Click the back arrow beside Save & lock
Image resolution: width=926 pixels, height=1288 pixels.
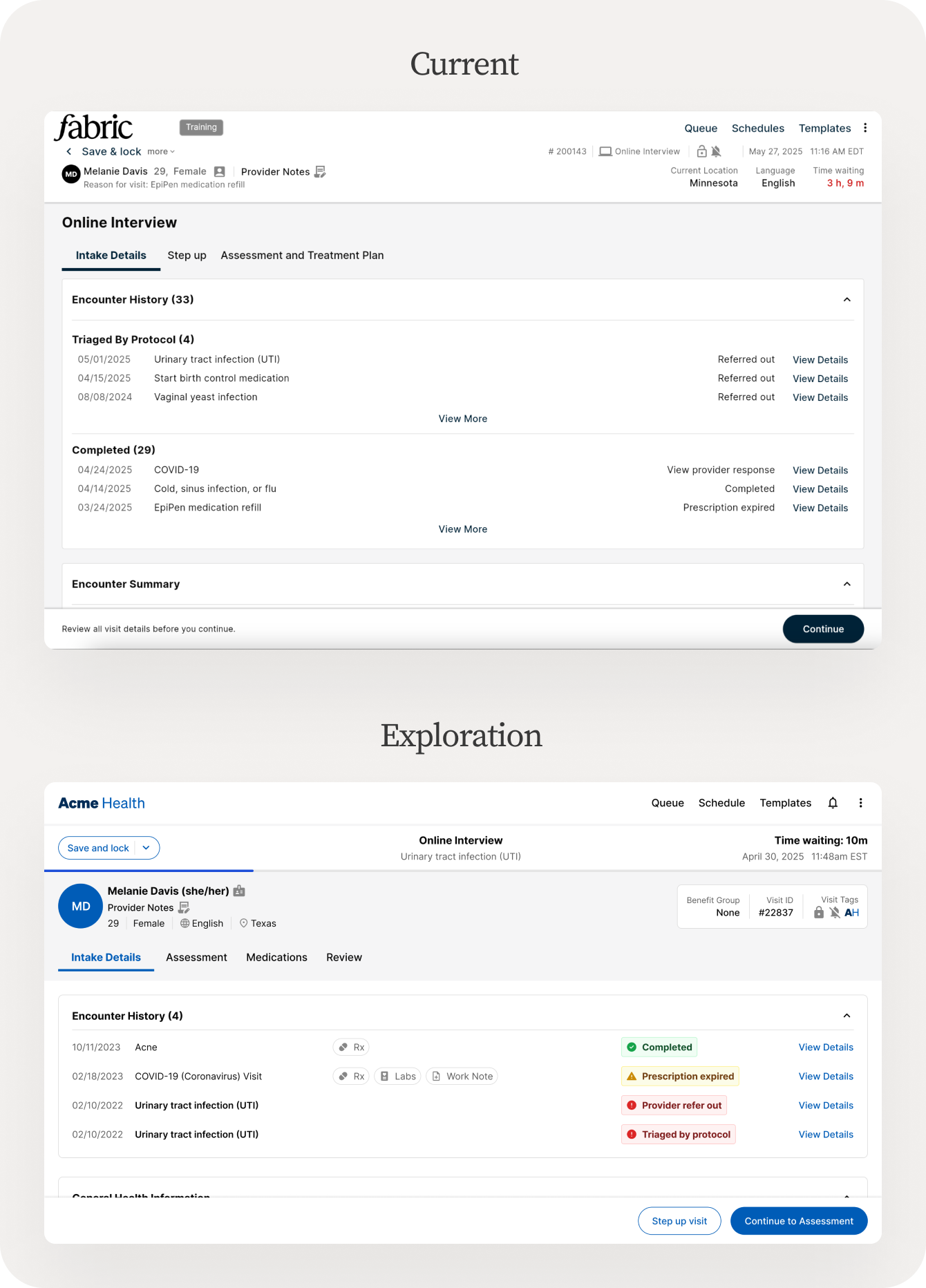68,151
